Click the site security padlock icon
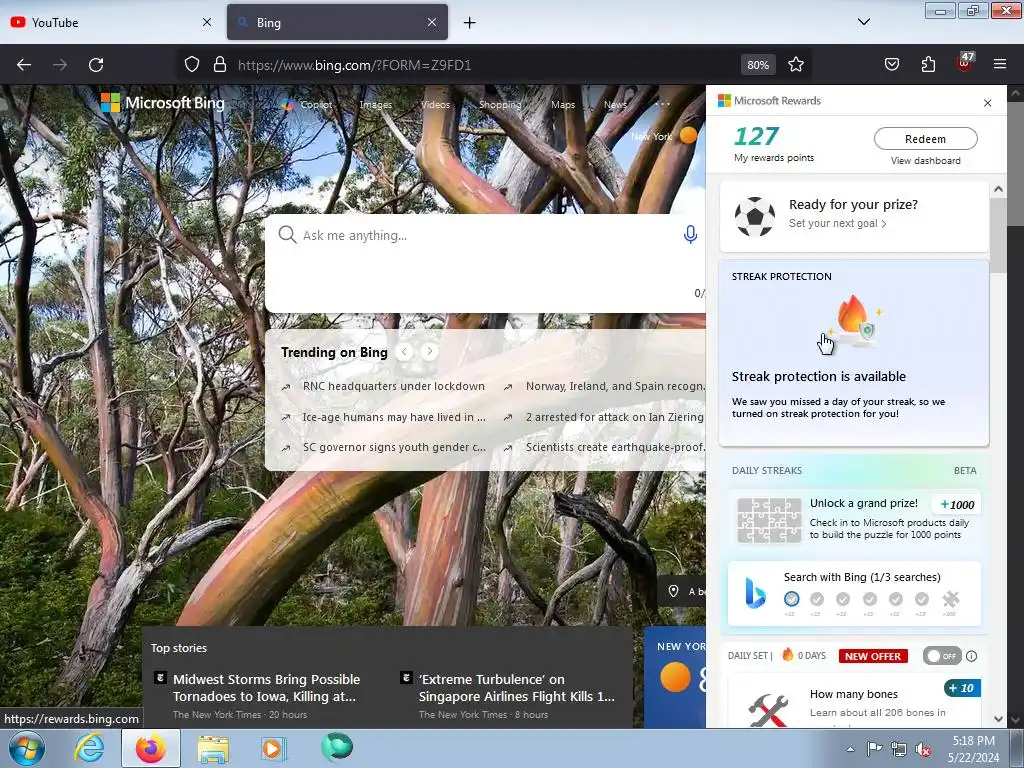Viewport: 1024px width, 768px height. (x=220, y=64)
